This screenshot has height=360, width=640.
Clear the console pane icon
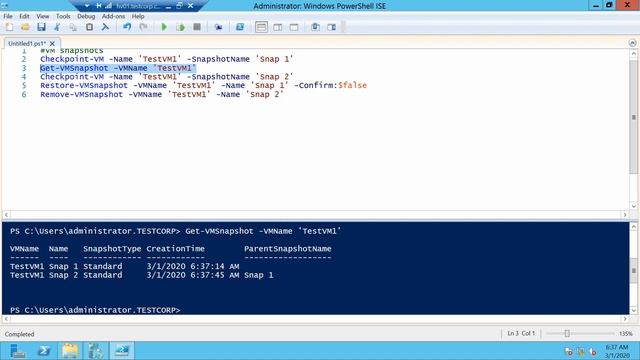[x=105, y=27]
